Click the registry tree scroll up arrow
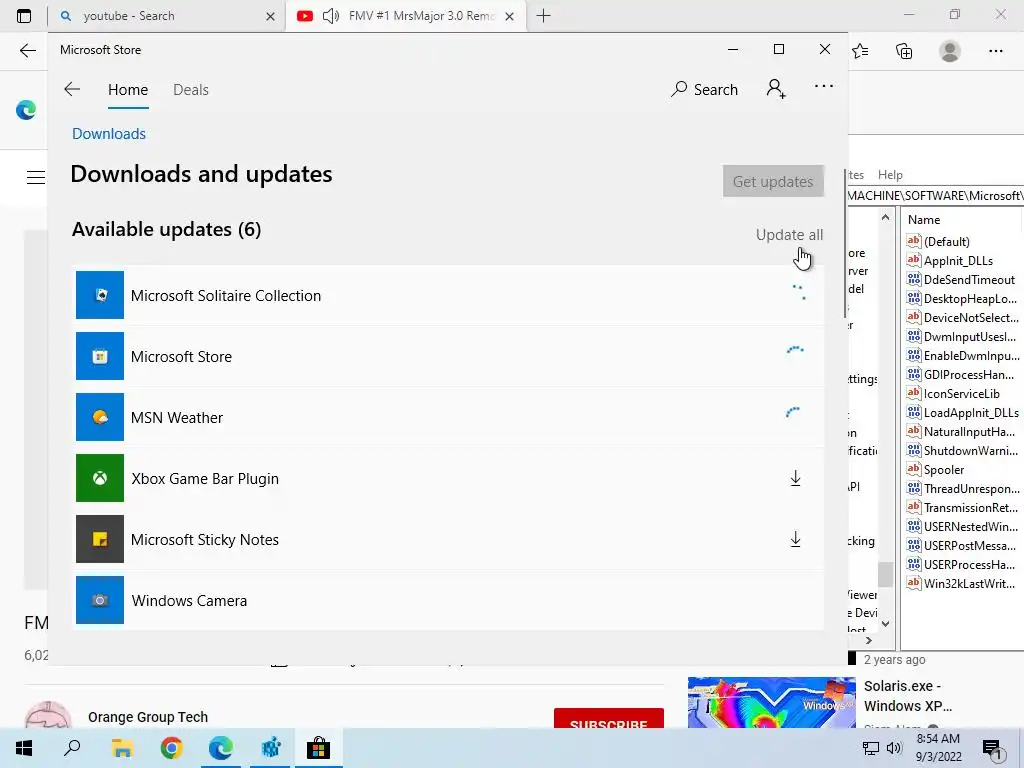Viewport: 1024px width, 768px height. pyautogui.click(x=885, y=217)
